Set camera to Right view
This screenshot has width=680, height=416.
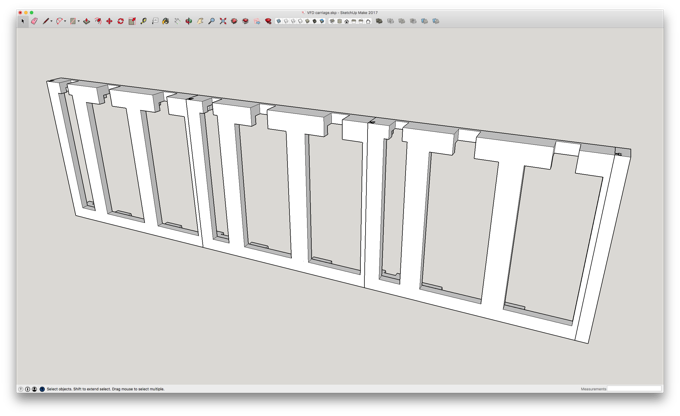[x=353, y=21]
